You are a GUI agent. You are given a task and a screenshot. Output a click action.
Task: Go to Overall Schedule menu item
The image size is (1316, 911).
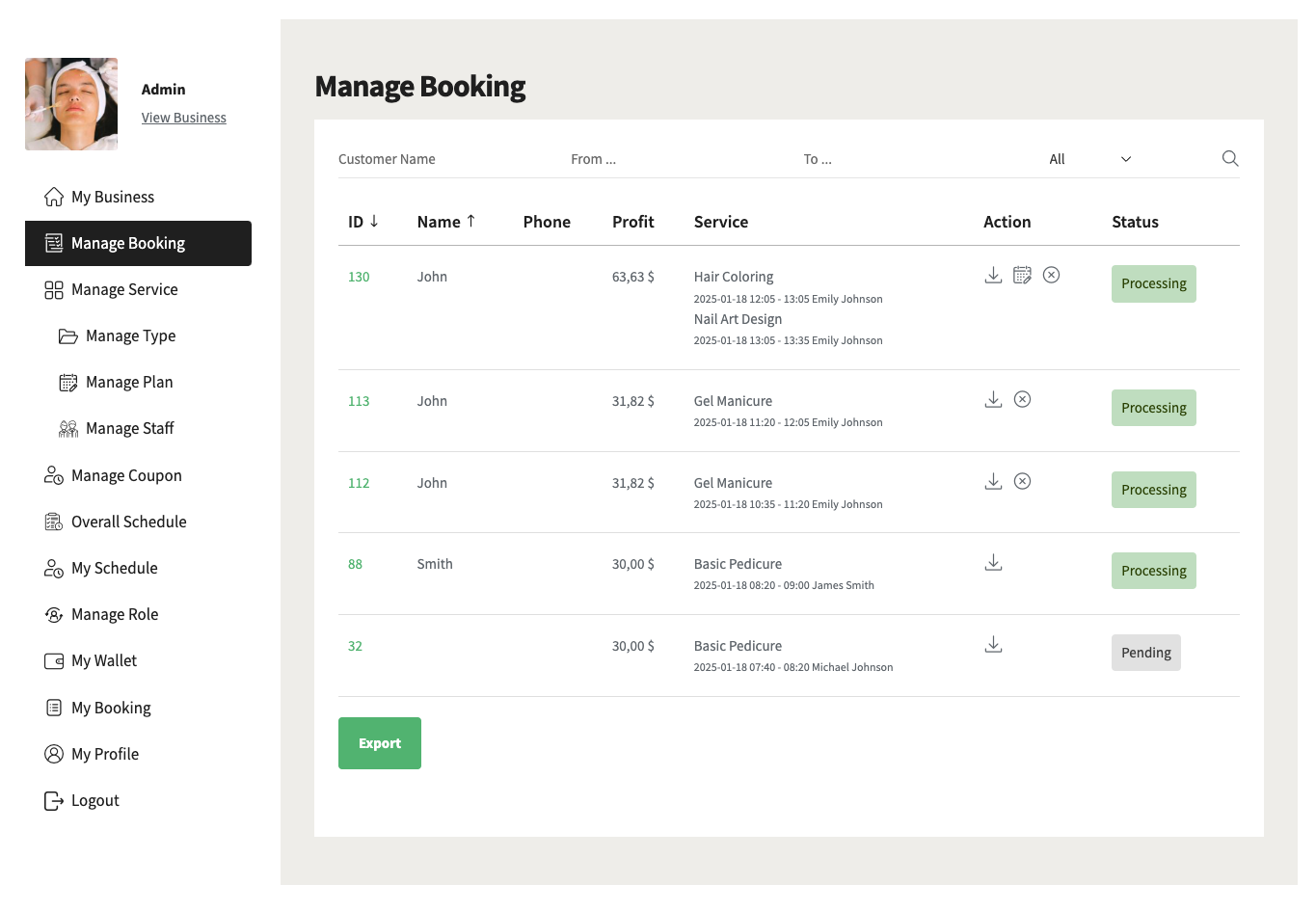tap(128, 522)
